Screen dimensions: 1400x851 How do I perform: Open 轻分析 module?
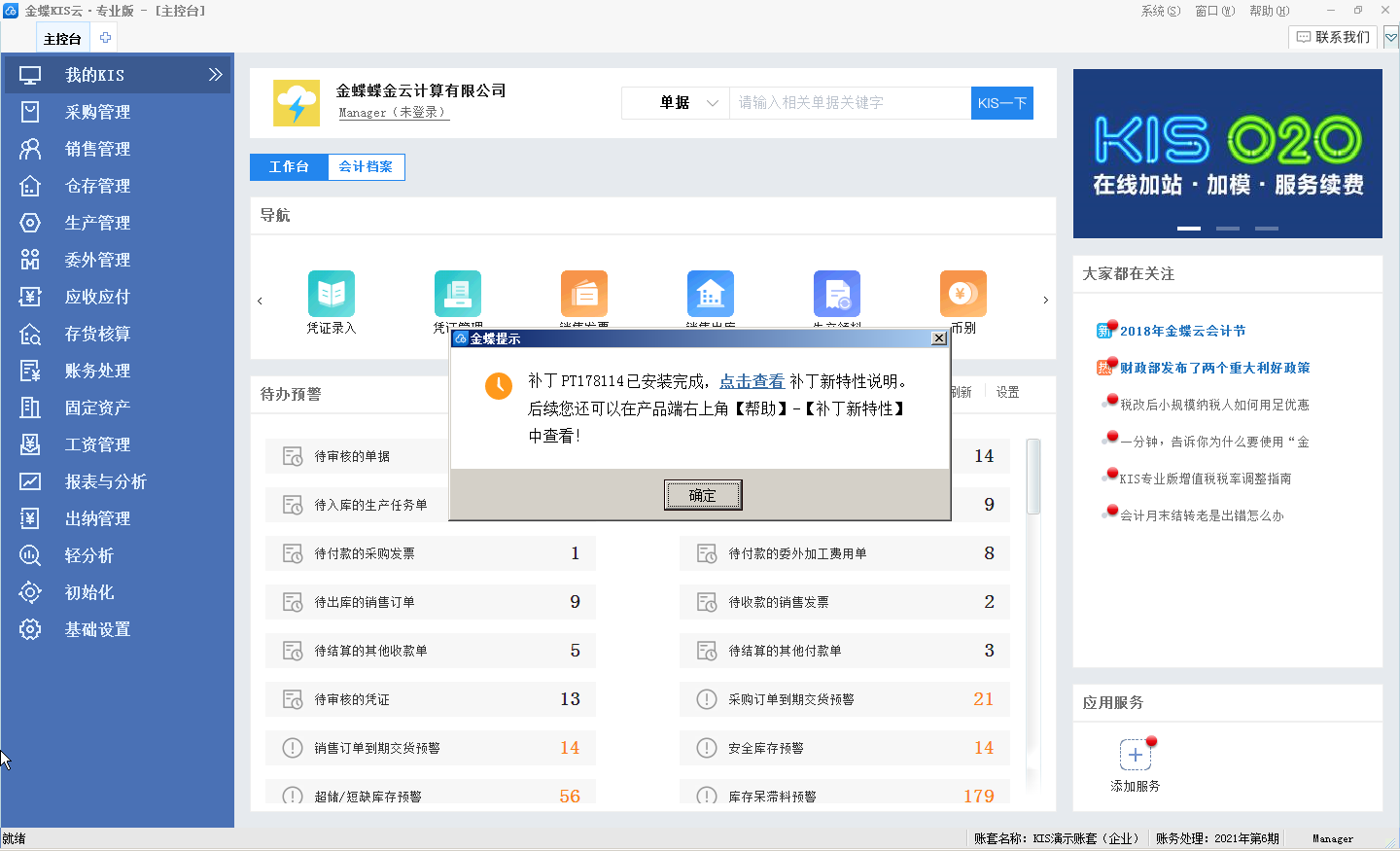(x=117, y=555)
